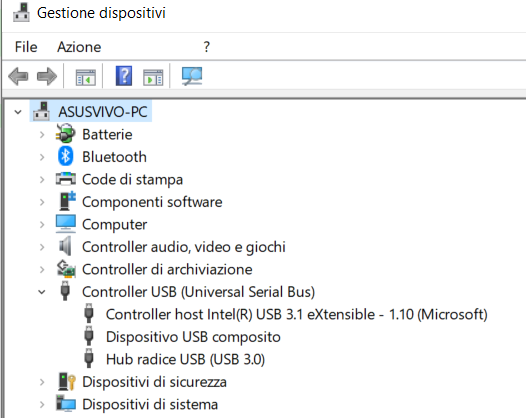The image size is (526, 418).
Task: Open the Help question mark icon
Action: pyautogui.click(x=124, y=76)
